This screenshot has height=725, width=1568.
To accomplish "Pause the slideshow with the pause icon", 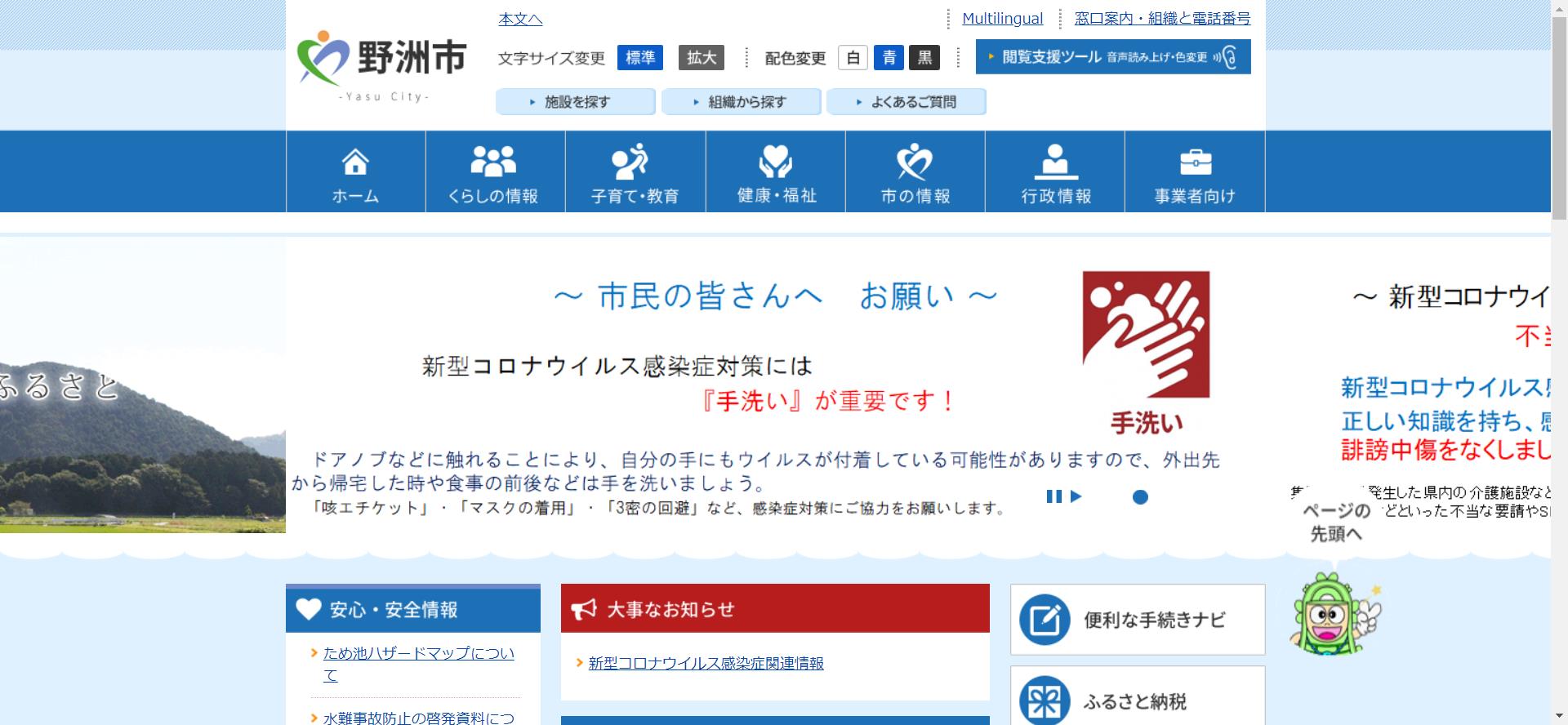I will [x=1053, y=496].
